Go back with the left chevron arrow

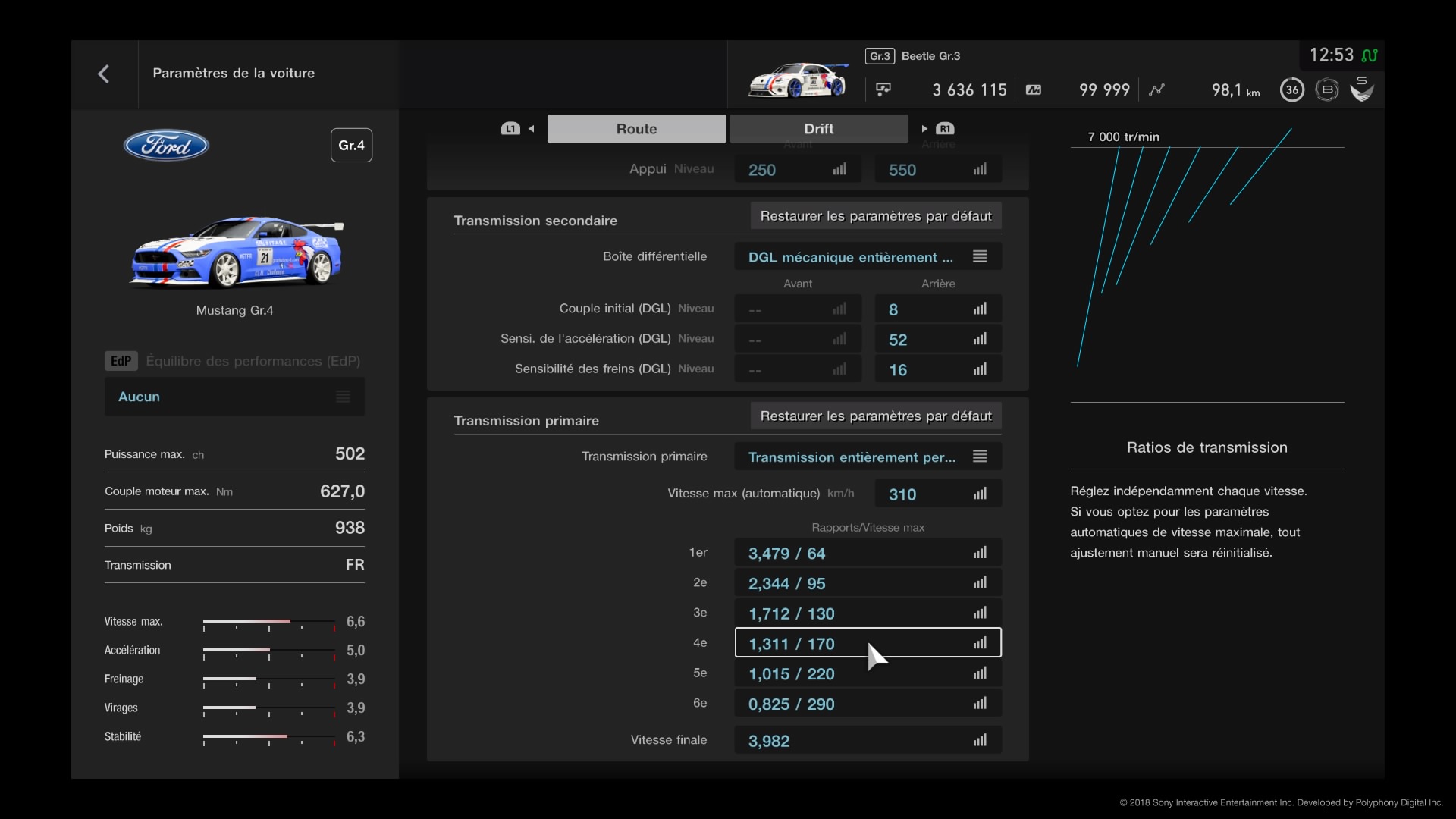pyautogui.click(x=104, y=74)
